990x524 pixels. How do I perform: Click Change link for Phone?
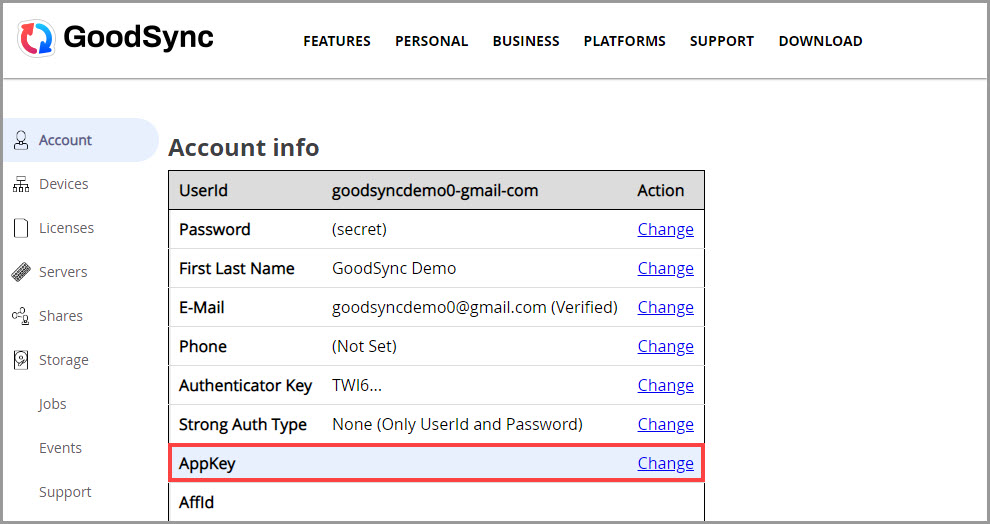[x=665, y=347]
